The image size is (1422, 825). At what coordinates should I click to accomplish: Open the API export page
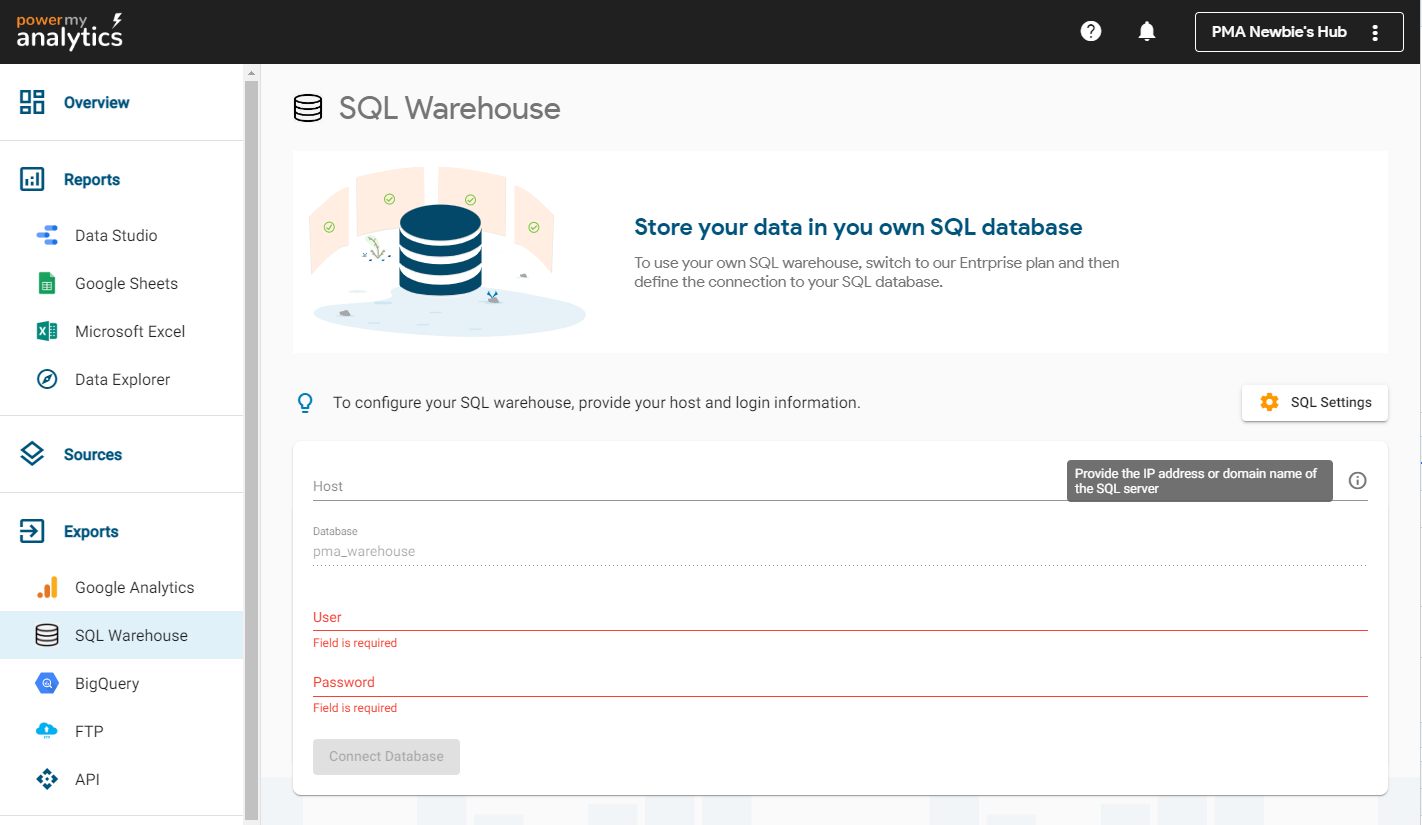[87, 780]
